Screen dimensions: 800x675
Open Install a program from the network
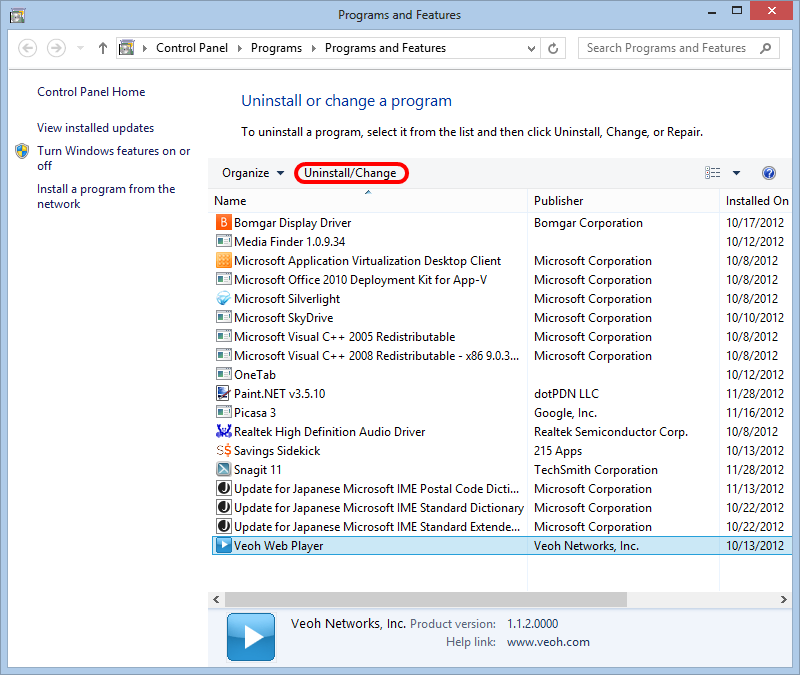(106, 196)
